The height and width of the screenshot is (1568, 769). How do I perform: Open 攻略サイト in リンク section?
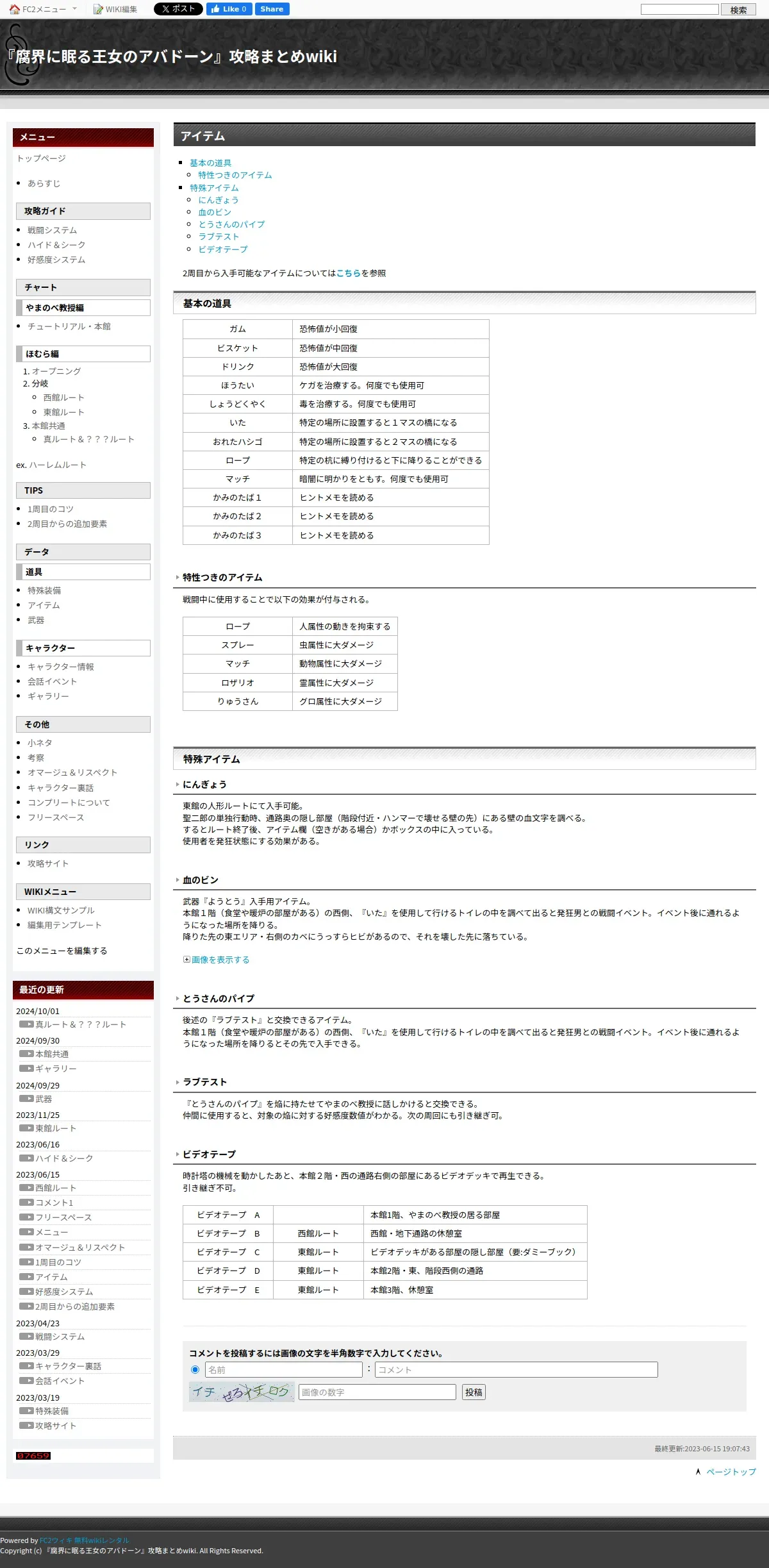pyautogui.click(x=48, y=863)
